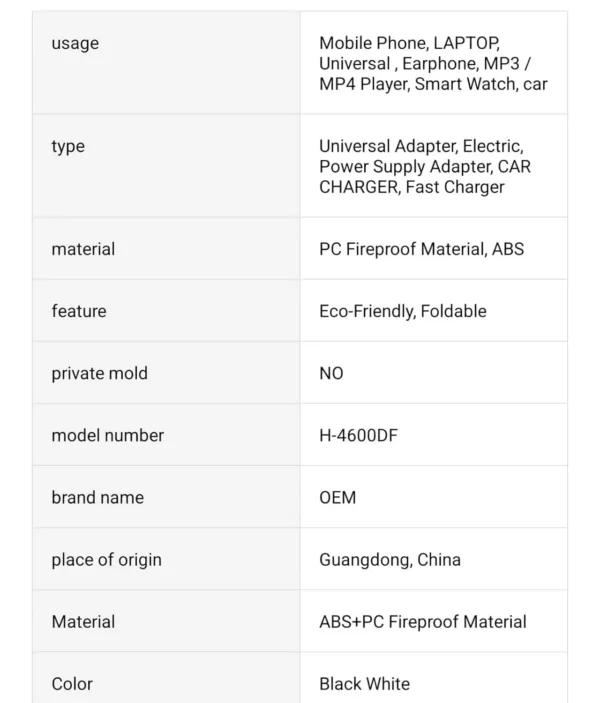600x703 pixels.
Task: Select the "Guangdong, China" origin value
Action: (390, 559)
